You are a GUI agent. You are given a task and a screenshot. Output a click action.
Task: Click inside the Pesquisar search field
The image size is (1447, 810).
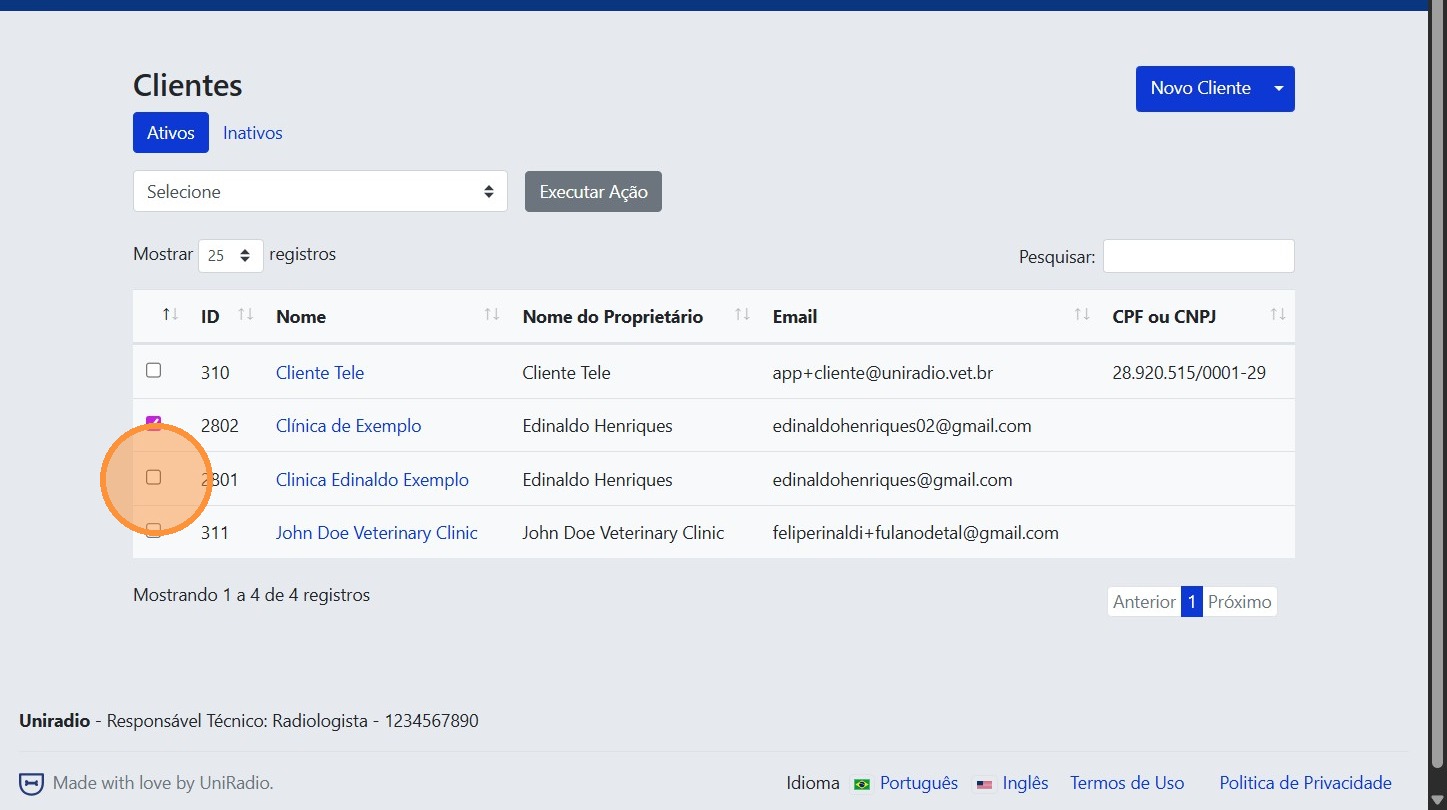click(1197, 256)
